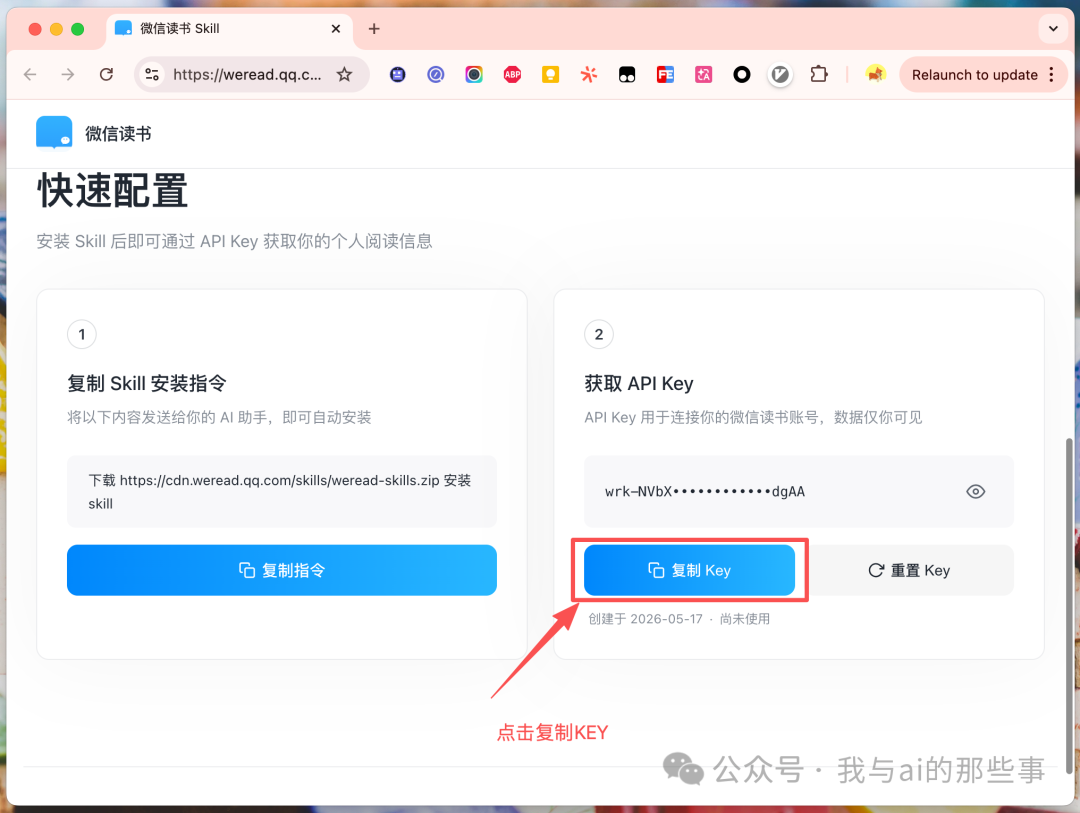Click the masked API Key field

coord(799,491)
